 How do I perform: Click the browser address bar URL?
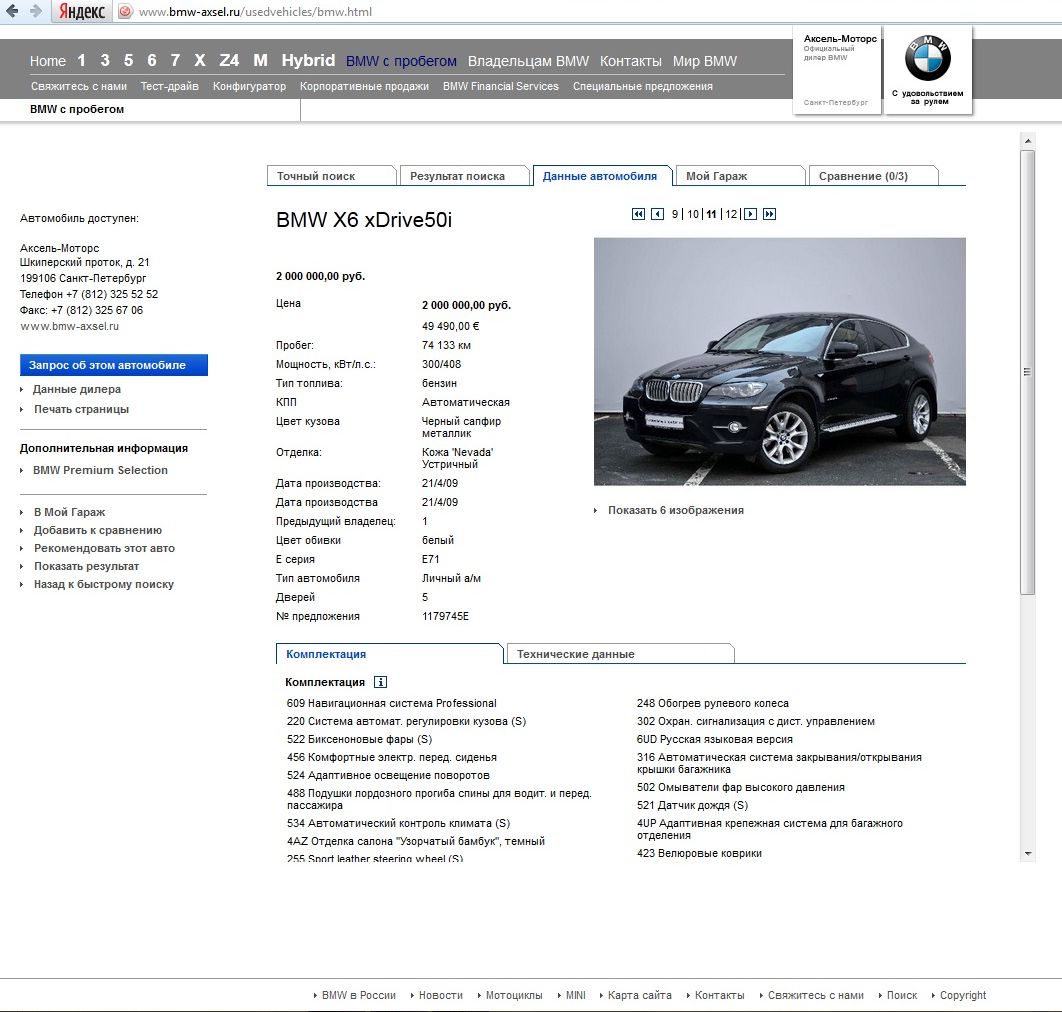tap(255, 12)
